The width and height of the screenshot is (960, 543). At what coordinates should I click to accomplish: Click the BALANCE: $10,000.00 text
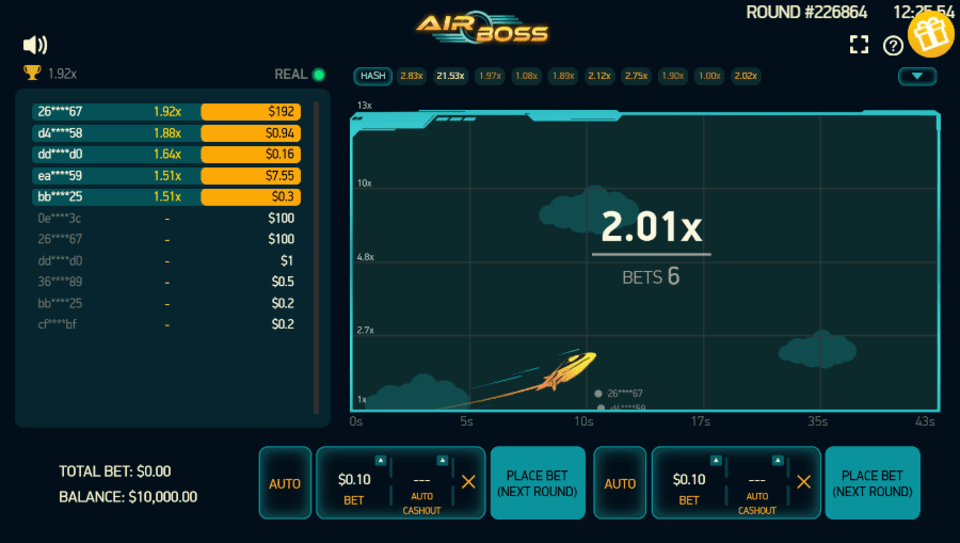128,496
